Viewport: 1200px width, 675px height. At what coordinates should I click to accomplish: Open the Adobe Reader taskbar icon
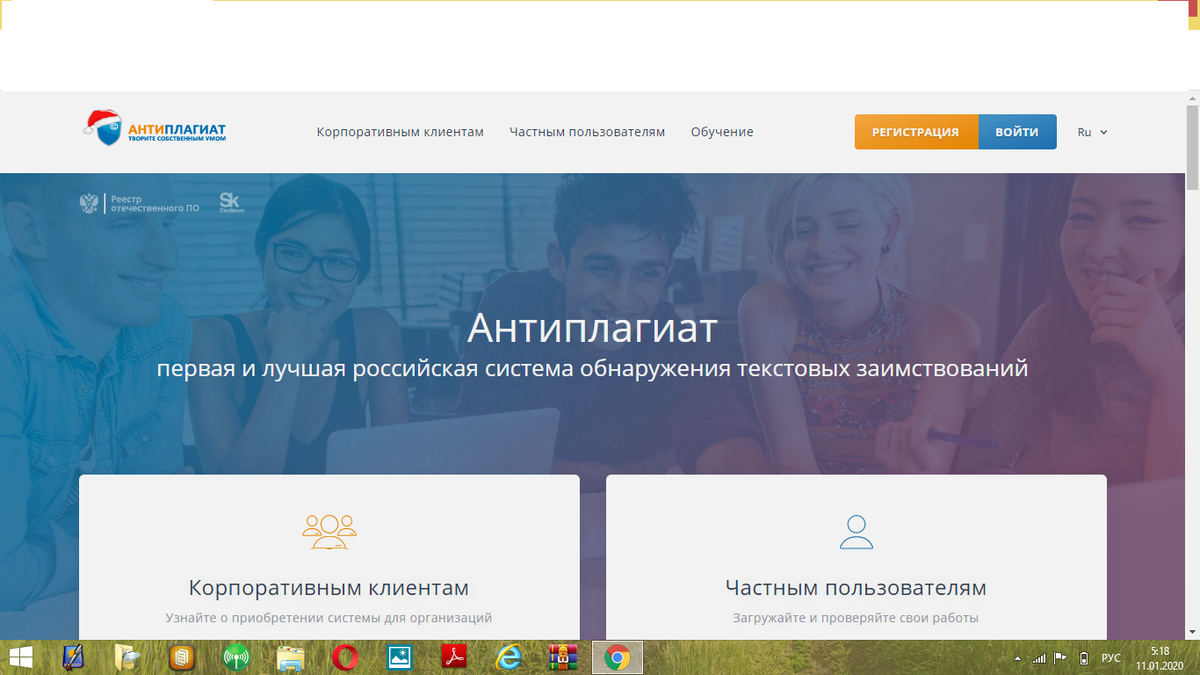[454, 657]
